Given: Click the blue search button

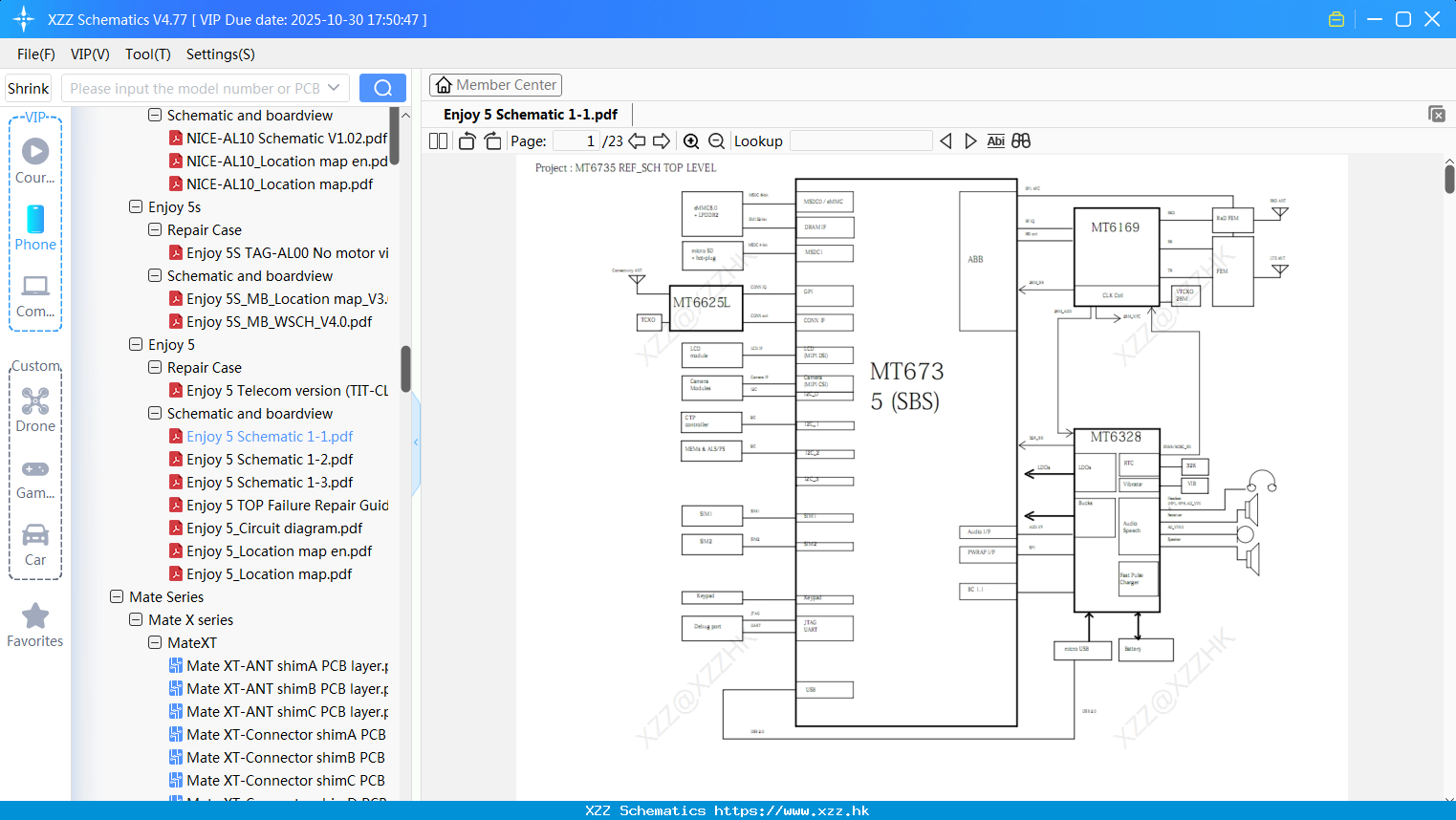Looking at the screenshot, I should pos(382,88).
